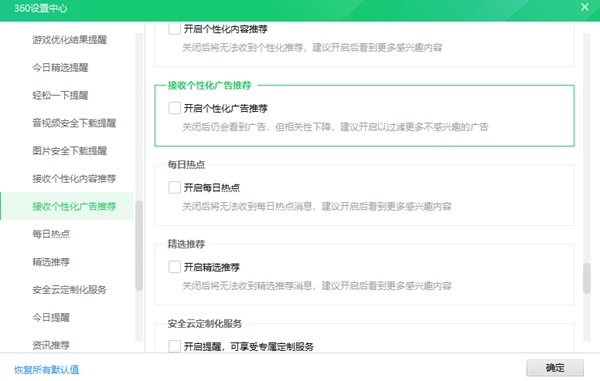Go to 轻松一下提醒 section

(x=60, y=95)
